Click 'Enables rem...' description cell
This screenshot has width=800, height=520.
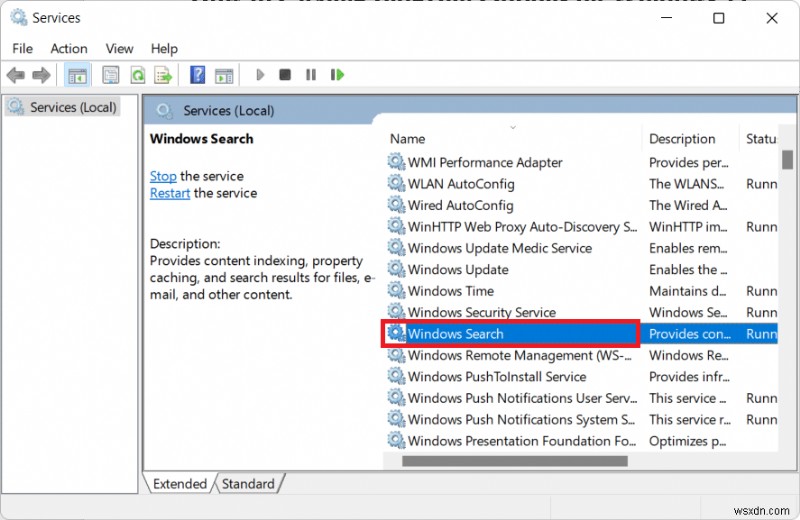coord(688,248)
